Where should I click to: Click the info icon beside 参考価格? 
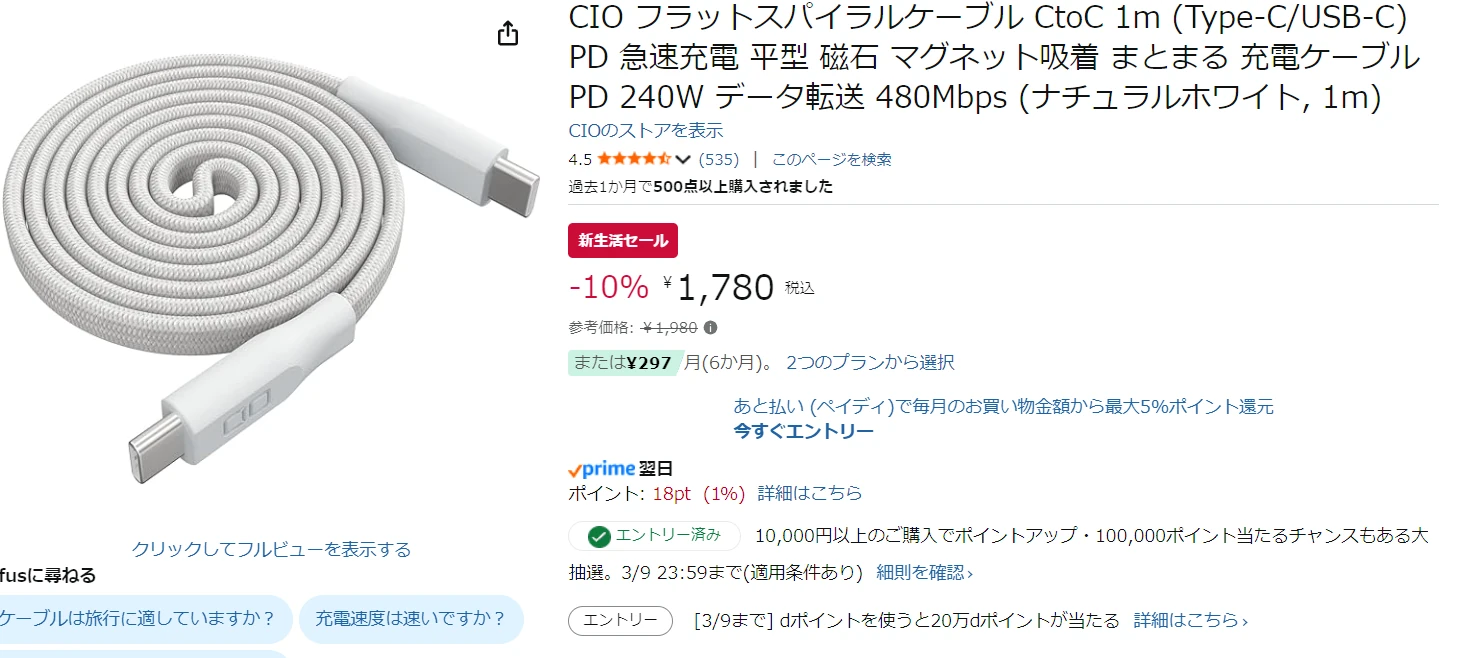point(710,327)
